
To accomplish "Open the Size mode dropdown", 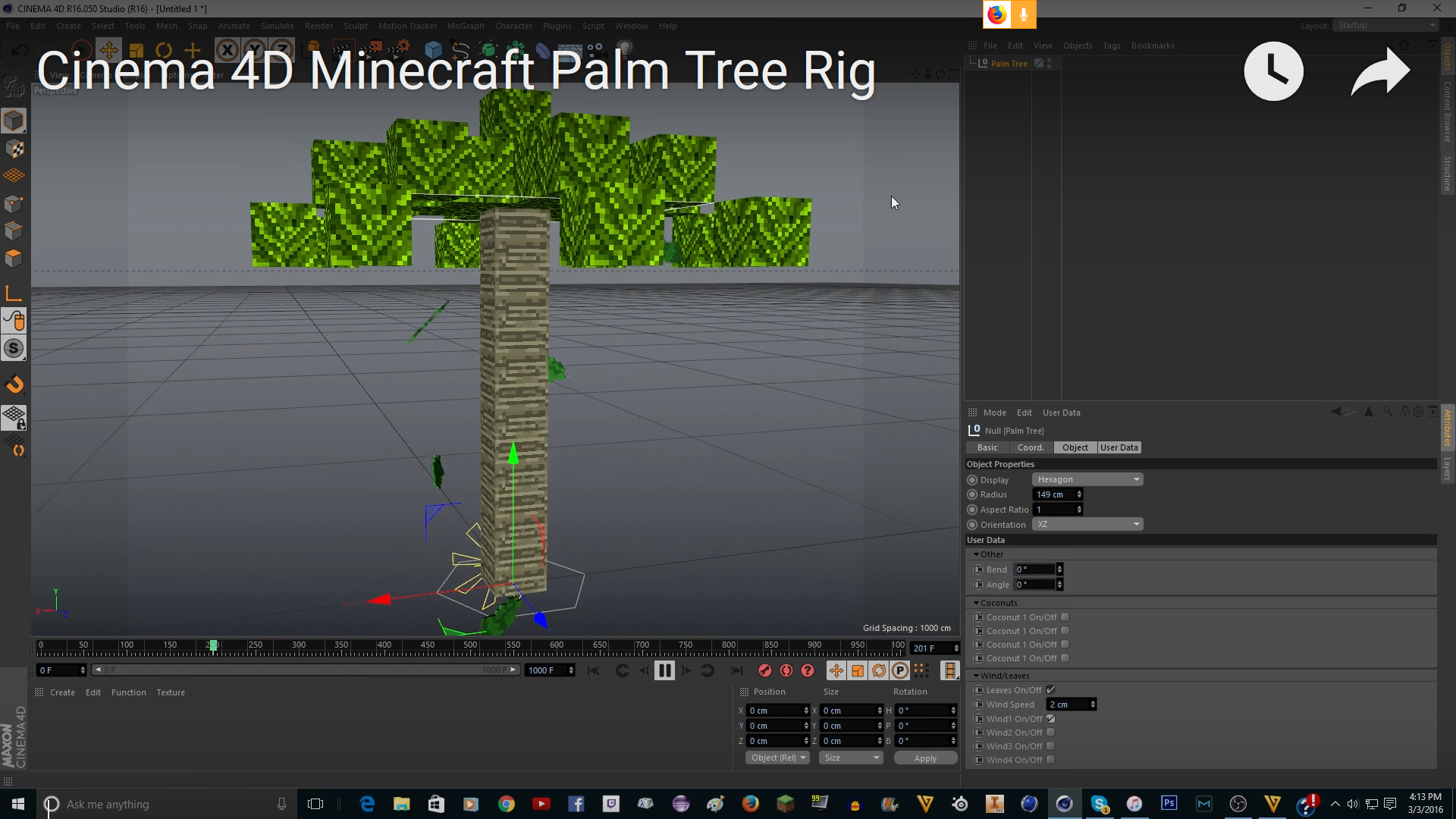I will (851, 758).
